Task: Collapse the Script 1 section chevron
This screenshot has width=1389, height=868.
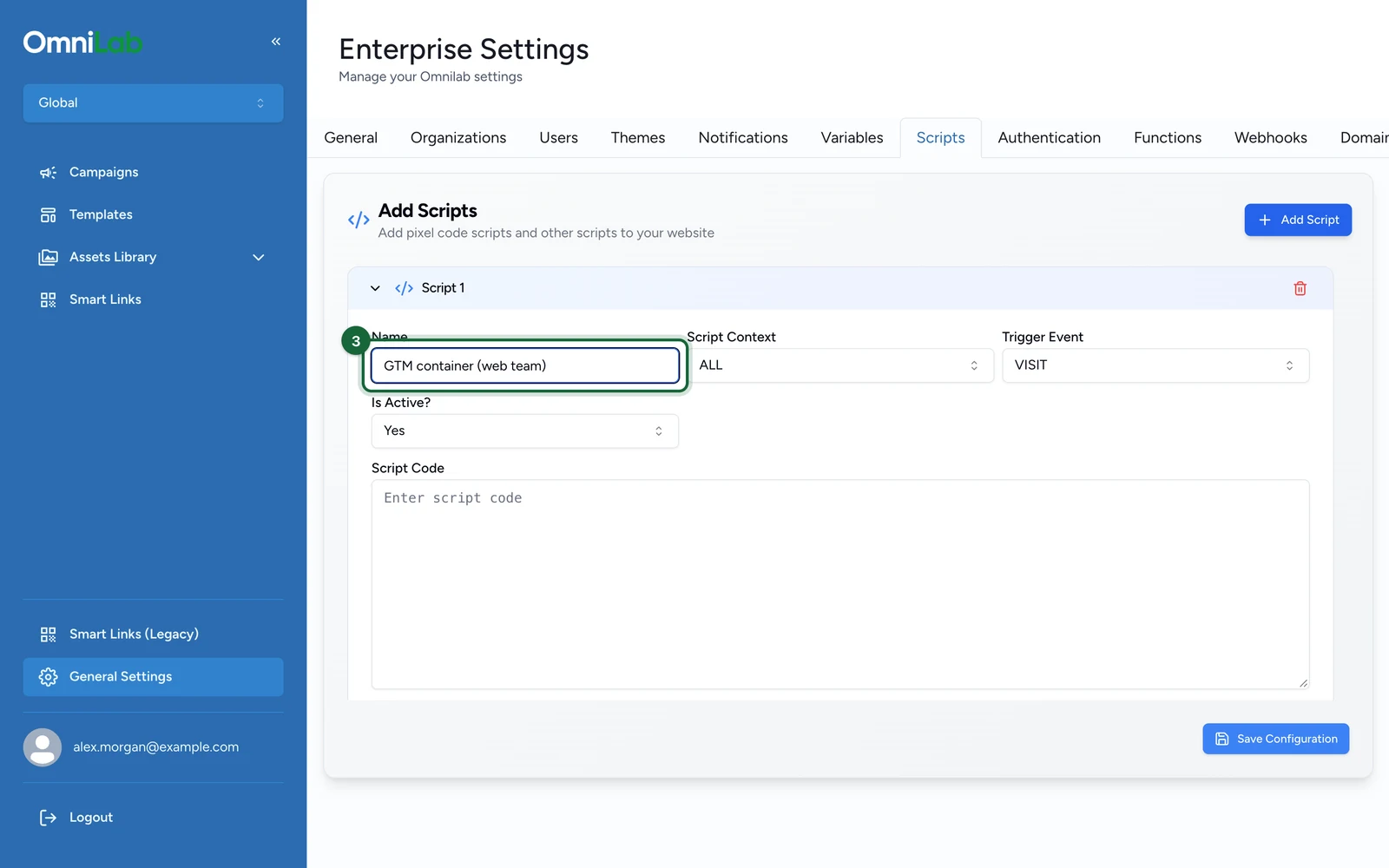Action: pos(375,288)
